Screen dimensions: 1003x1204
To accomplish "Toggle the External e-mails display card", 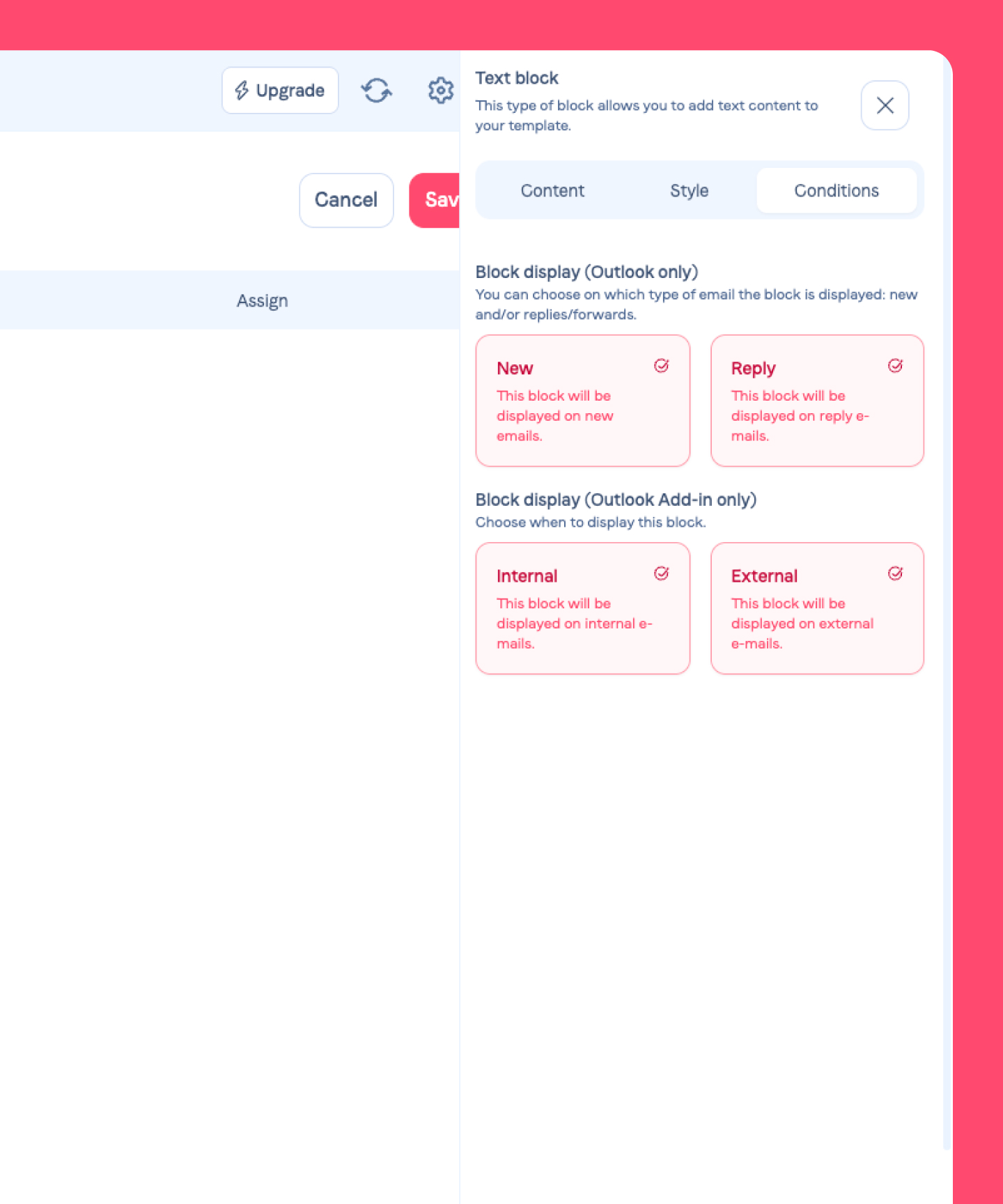I will [x=817, y=608].
